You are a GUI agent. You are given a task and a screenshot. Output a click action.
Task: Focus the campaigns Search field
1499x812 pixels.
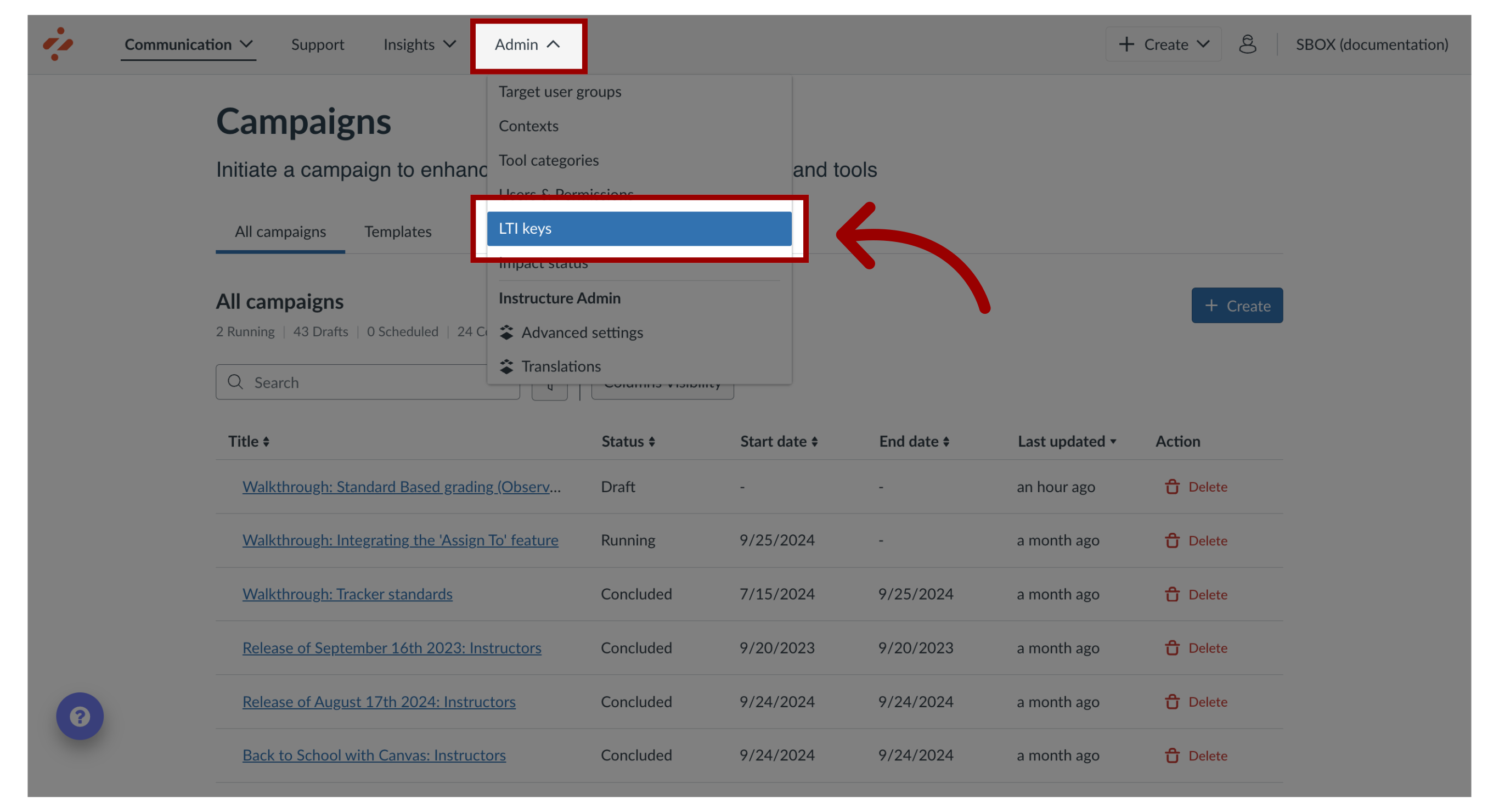coord(367,382)
